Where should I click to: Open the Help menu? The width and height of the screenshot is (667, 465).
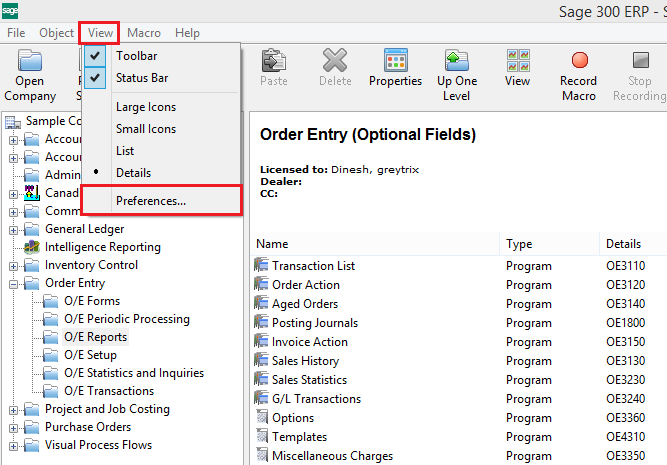tap(187, 33)
